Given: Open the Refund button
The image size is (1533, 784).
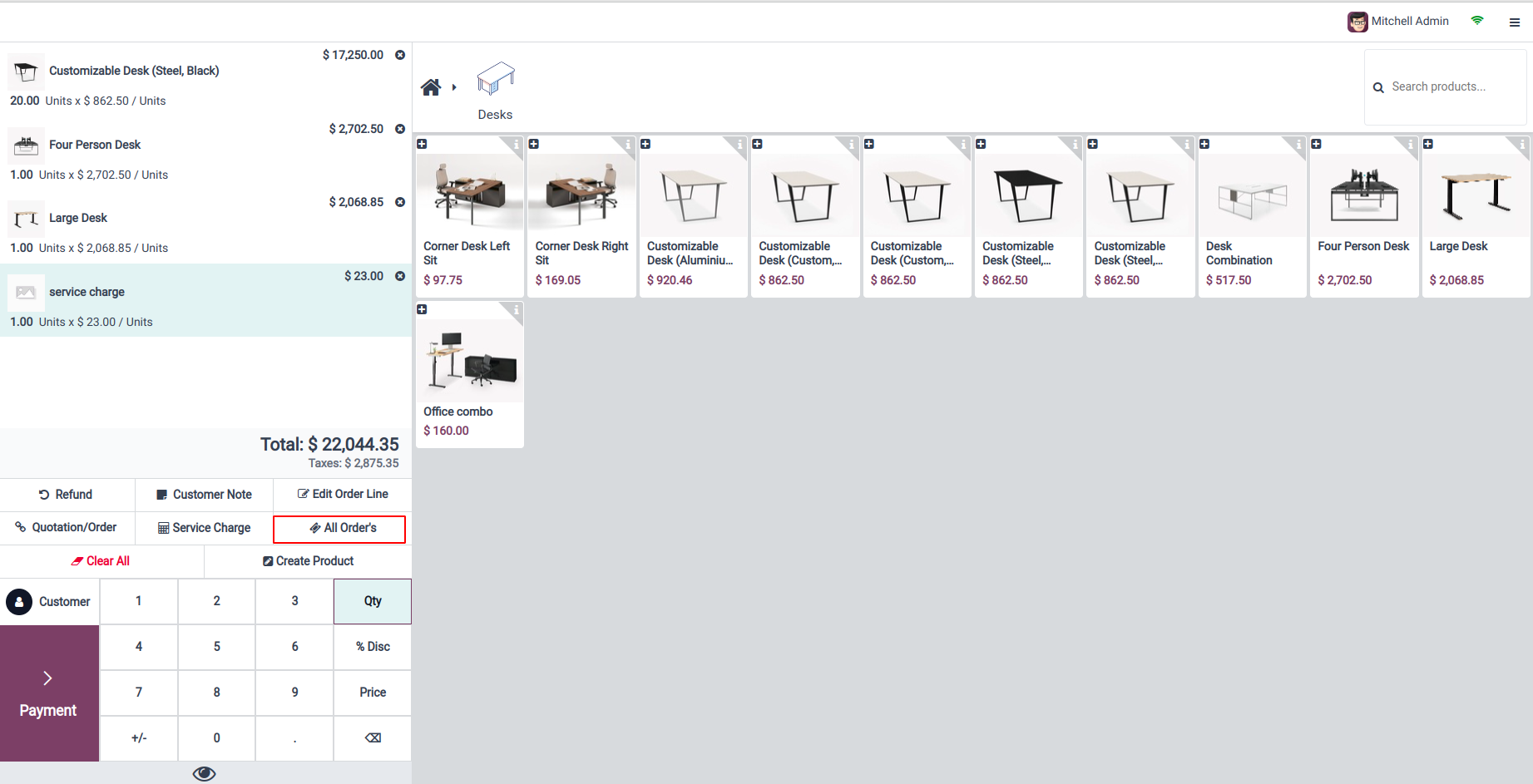Looking at the screenshot, I should pyautogui.click(x=67, y=495).
